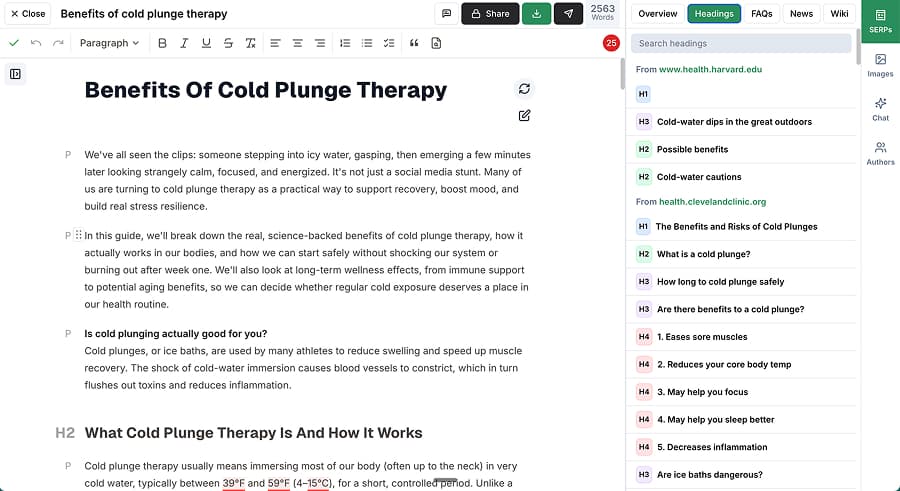Insert a blockquote
This screenshot has width=900, height=491.
tap(414, 43)
